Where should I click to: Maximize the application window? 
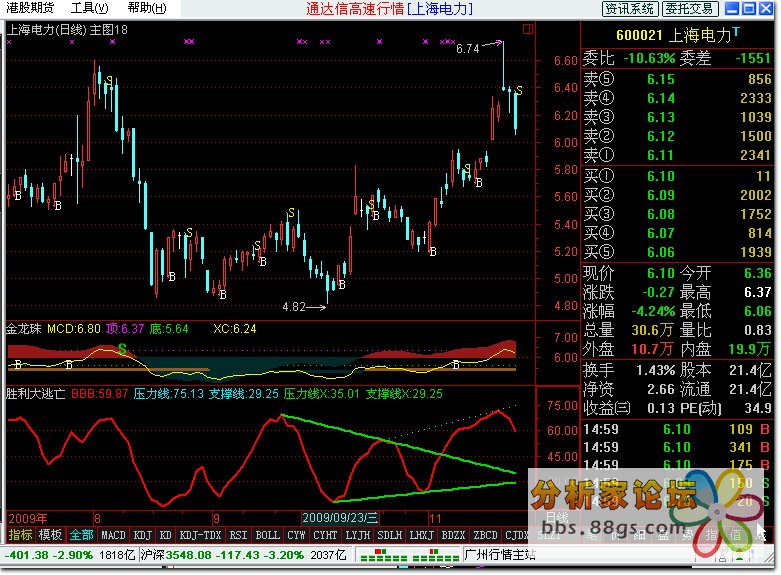749,8
